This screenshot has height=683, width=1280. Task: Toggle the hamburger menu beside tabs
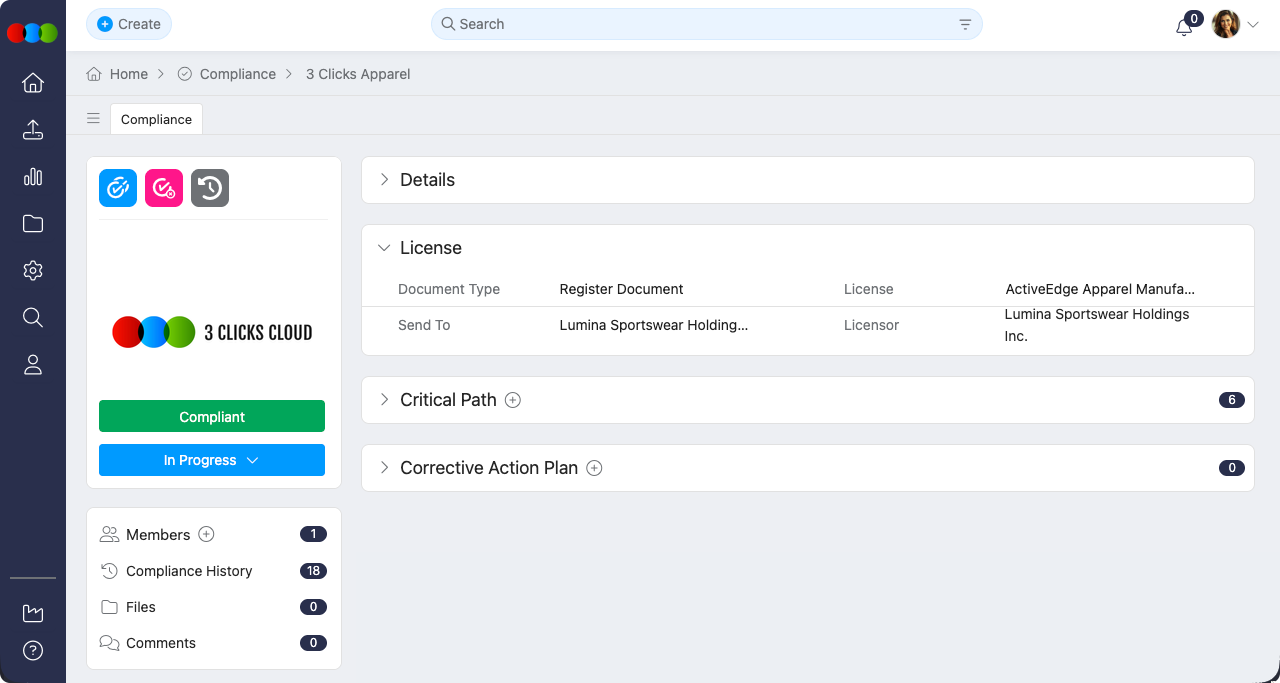[x=93, y=119]
